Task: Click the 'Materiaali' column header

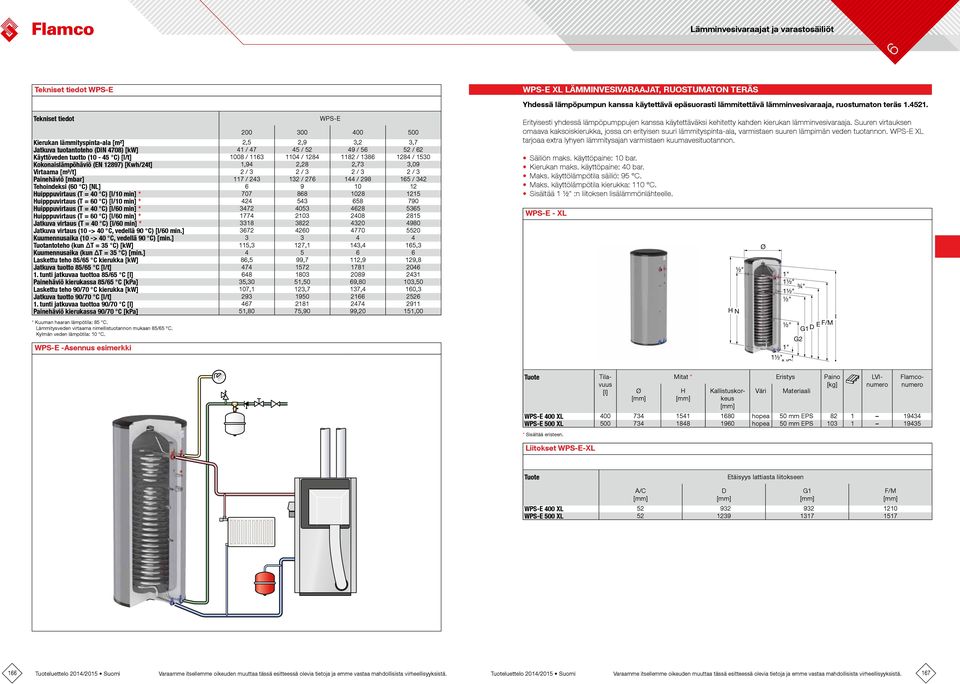Action: pyautogui.click(x=796, y=391)
